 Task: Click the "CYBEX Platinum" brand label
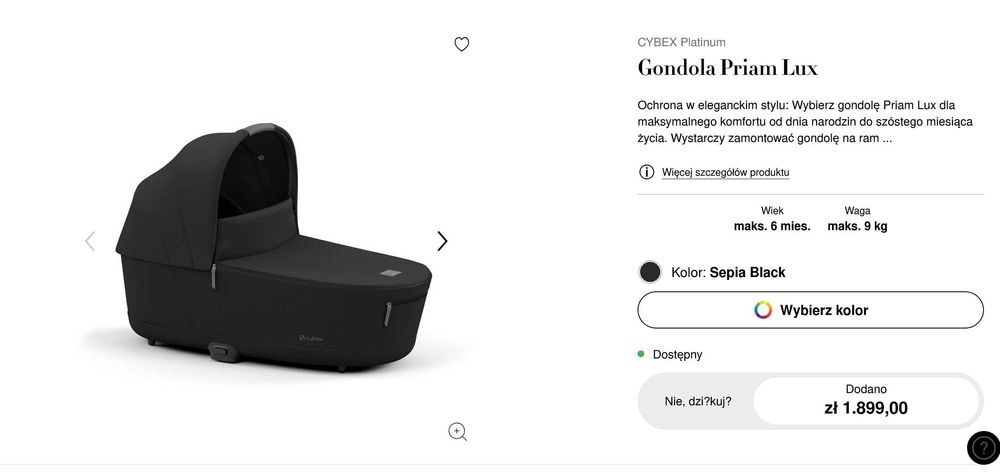point(681,42)
